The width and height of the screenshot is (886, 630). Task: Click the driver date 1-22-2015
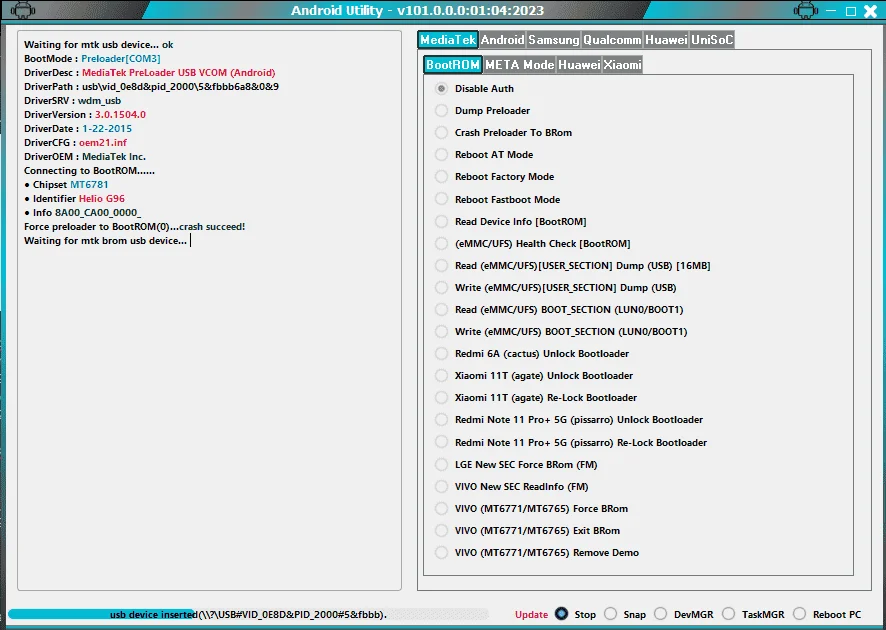tap(107, 129)
